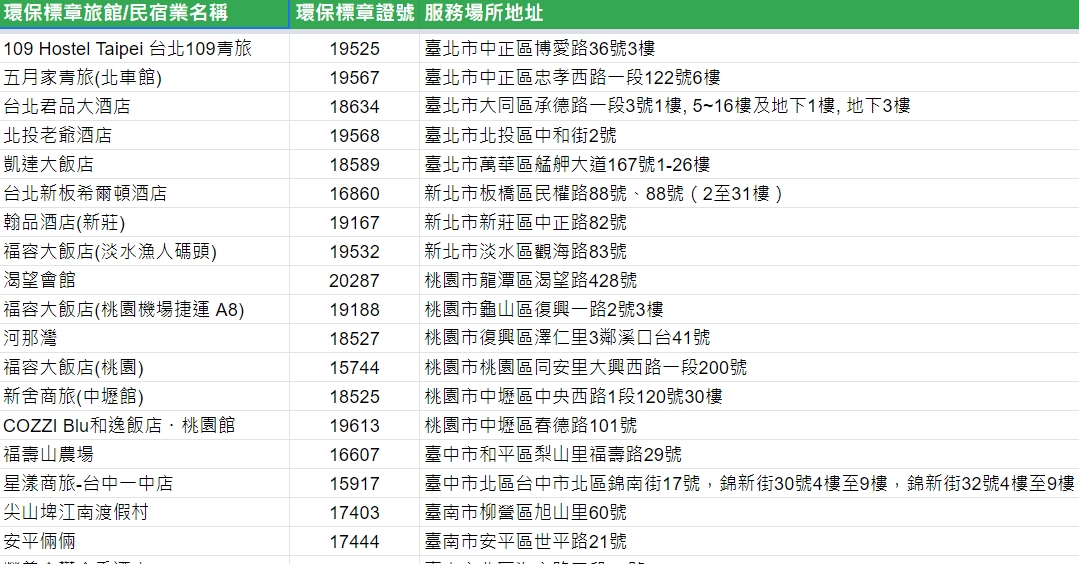This screenshot has height=564, width=1079.
Task: Click the 新北市板橋區民權路88號 address cell
Action: tap(749, 193)
